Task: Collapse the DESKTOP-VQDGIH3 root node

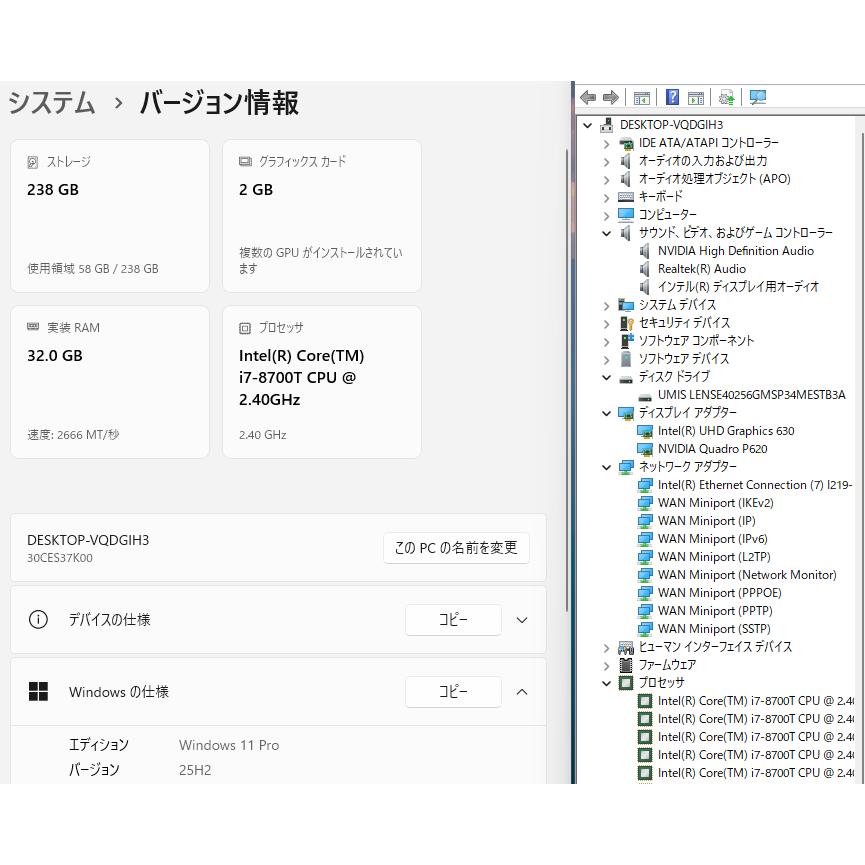Action: tap(588, 126)
